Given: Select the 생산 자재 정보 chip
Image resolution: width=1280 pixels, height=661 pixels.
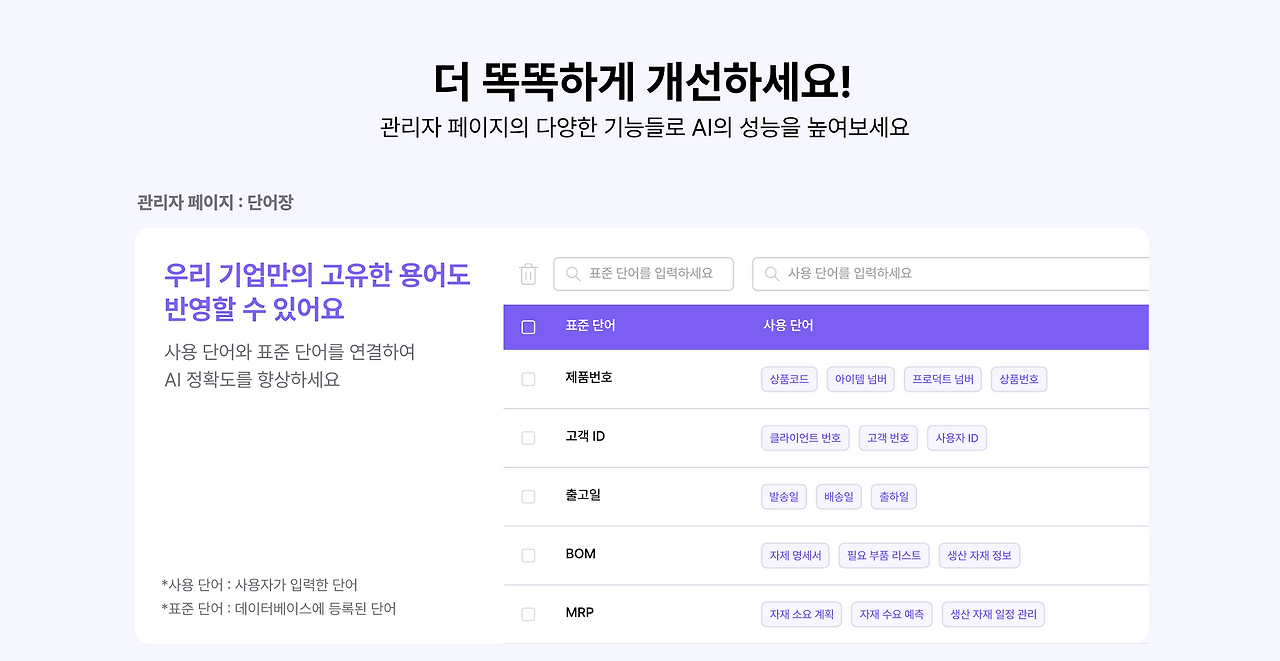Looking at the screenshot, I should 978,555.
